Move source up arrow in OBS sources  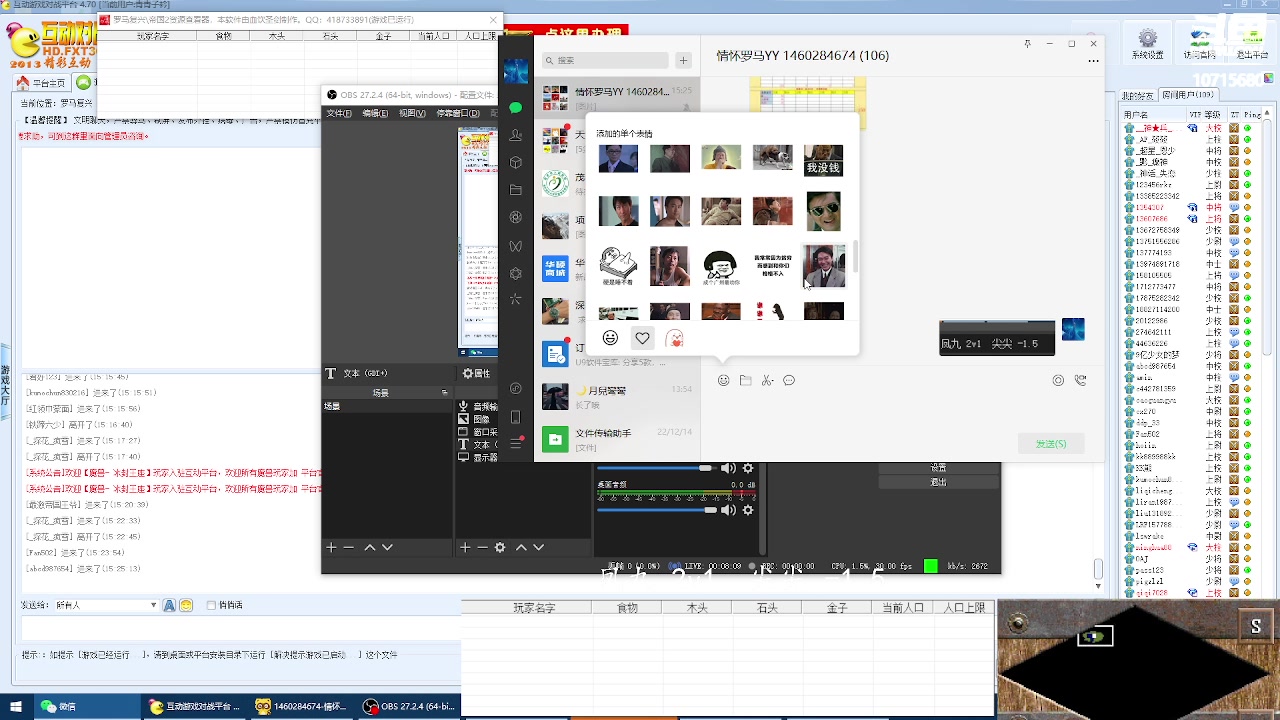[x=521, y=547]
